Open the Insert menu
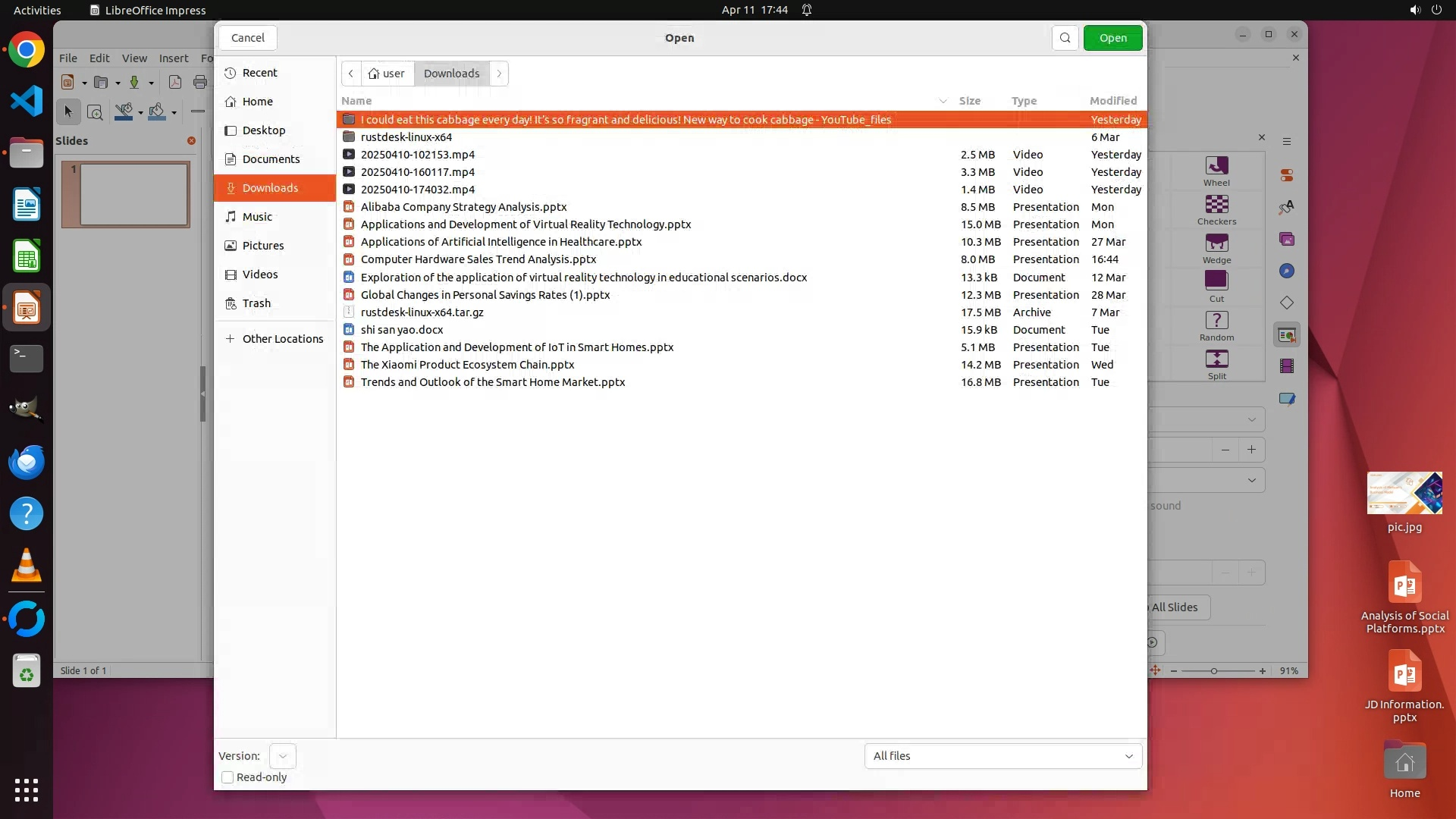1456x819 pixels. tap(174, 58)
